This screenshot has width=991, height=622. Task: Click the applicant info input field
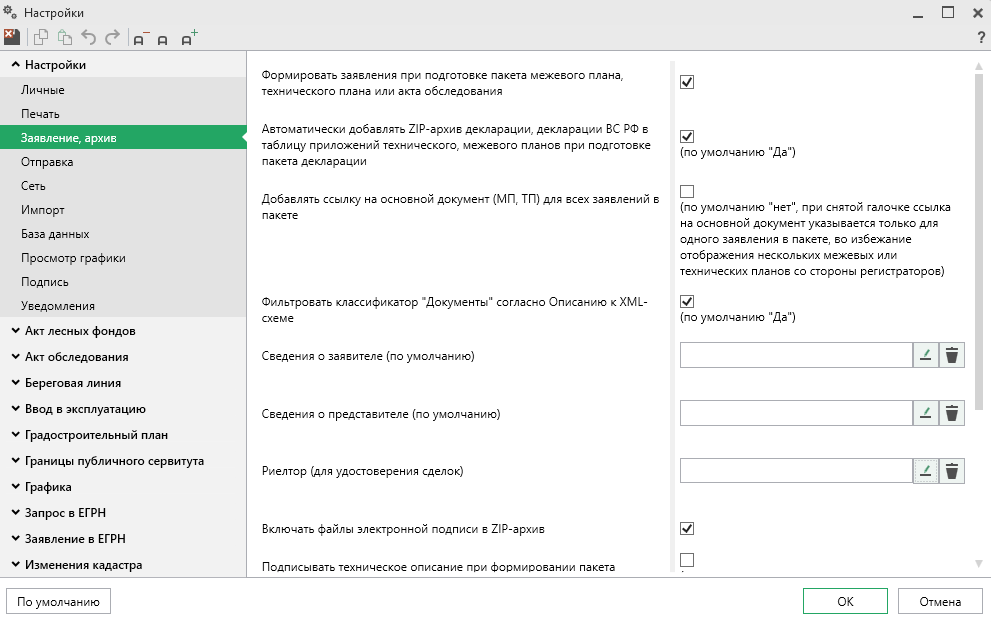point(795,355)
